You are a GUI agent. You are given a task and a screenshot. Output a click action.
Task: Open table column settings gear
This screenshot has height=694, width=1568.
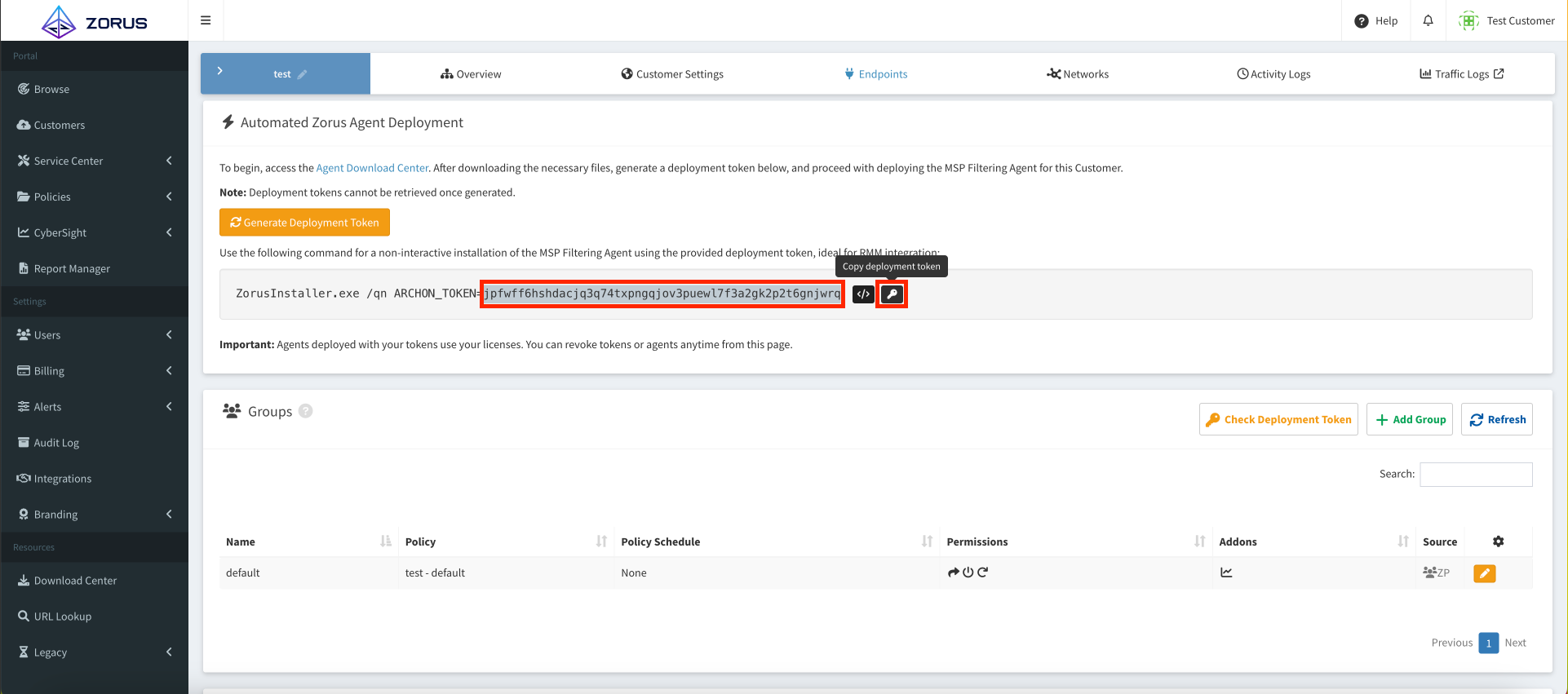(x=1498, y=541)
